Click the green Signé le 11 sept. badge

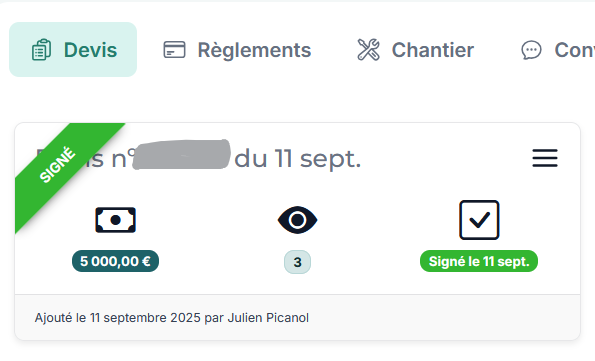pyautogui.click(x=479, y=261)
